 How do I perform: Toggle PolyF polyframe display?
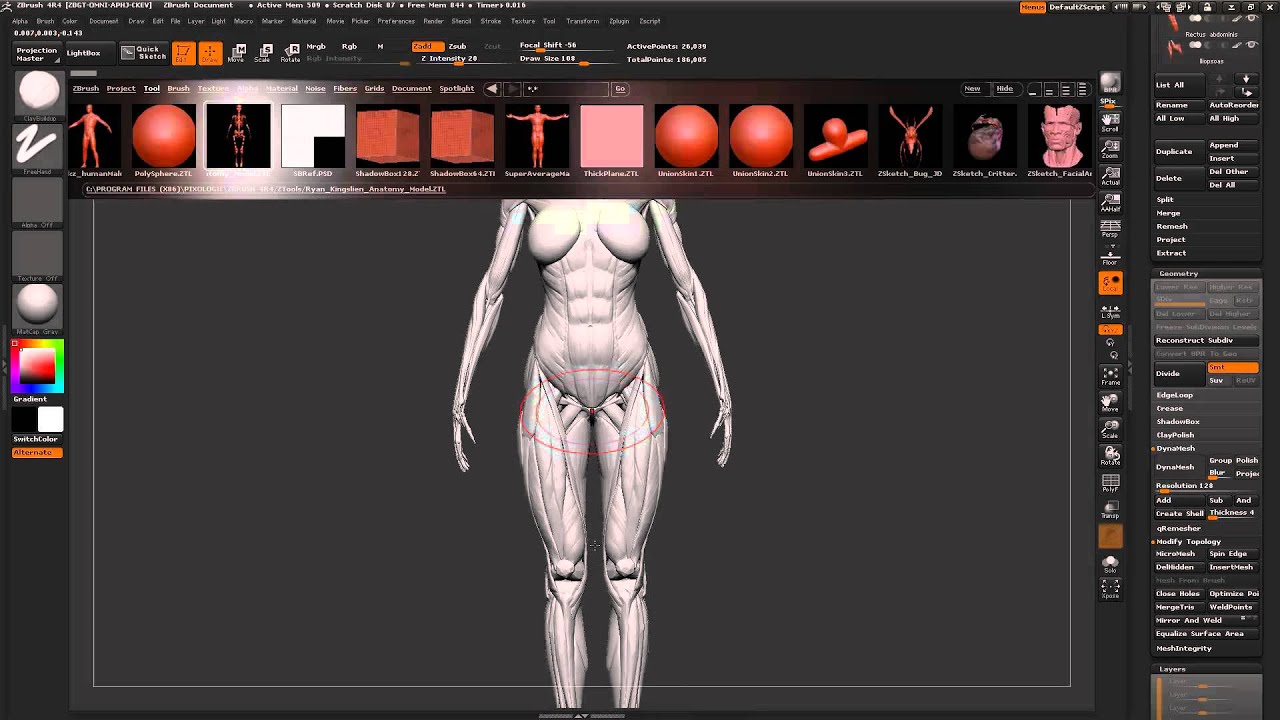tap(1110, 483)
